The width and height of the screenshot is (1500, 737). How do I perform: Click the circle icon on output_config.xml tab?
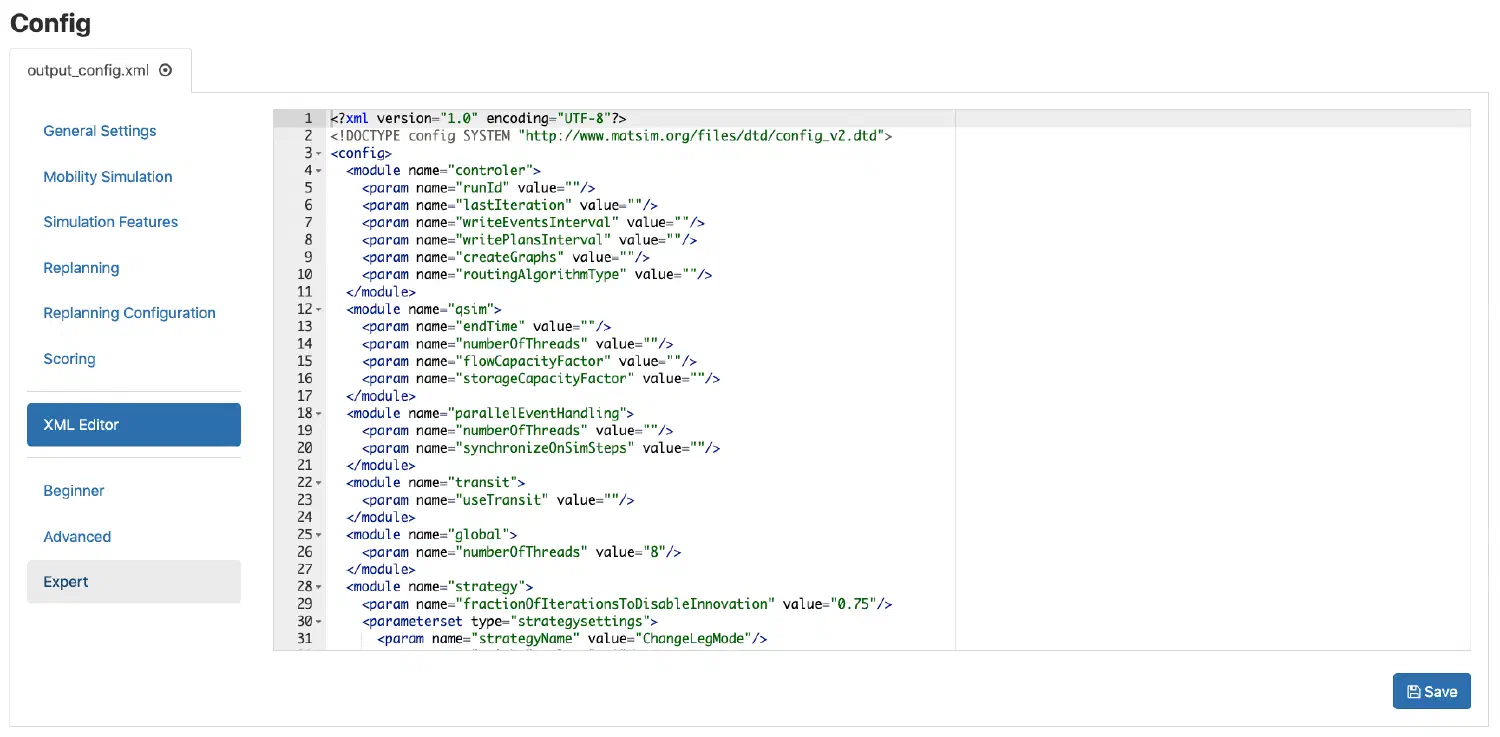click(164, 70)
